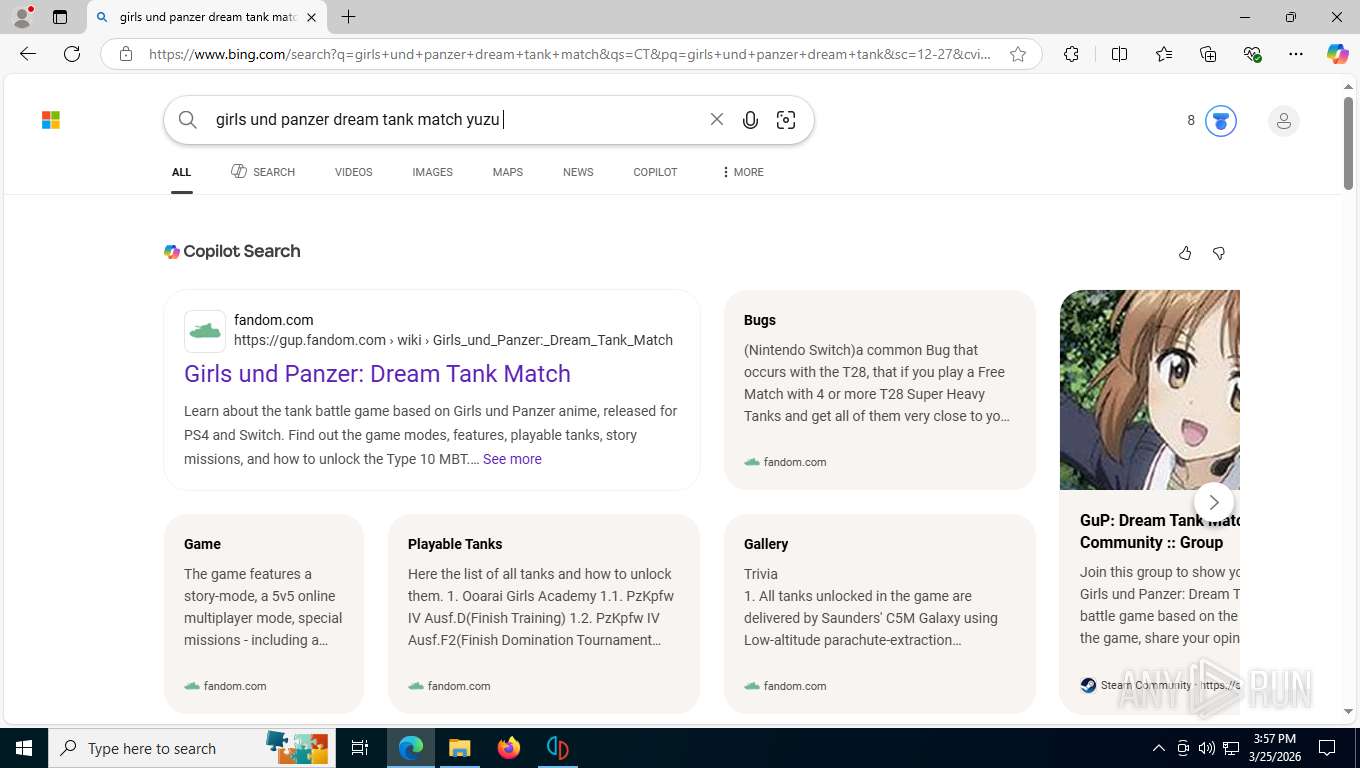Open browser Extensions menu
Viewport: 1360px width, 768px height.
tap(1071, 54)
